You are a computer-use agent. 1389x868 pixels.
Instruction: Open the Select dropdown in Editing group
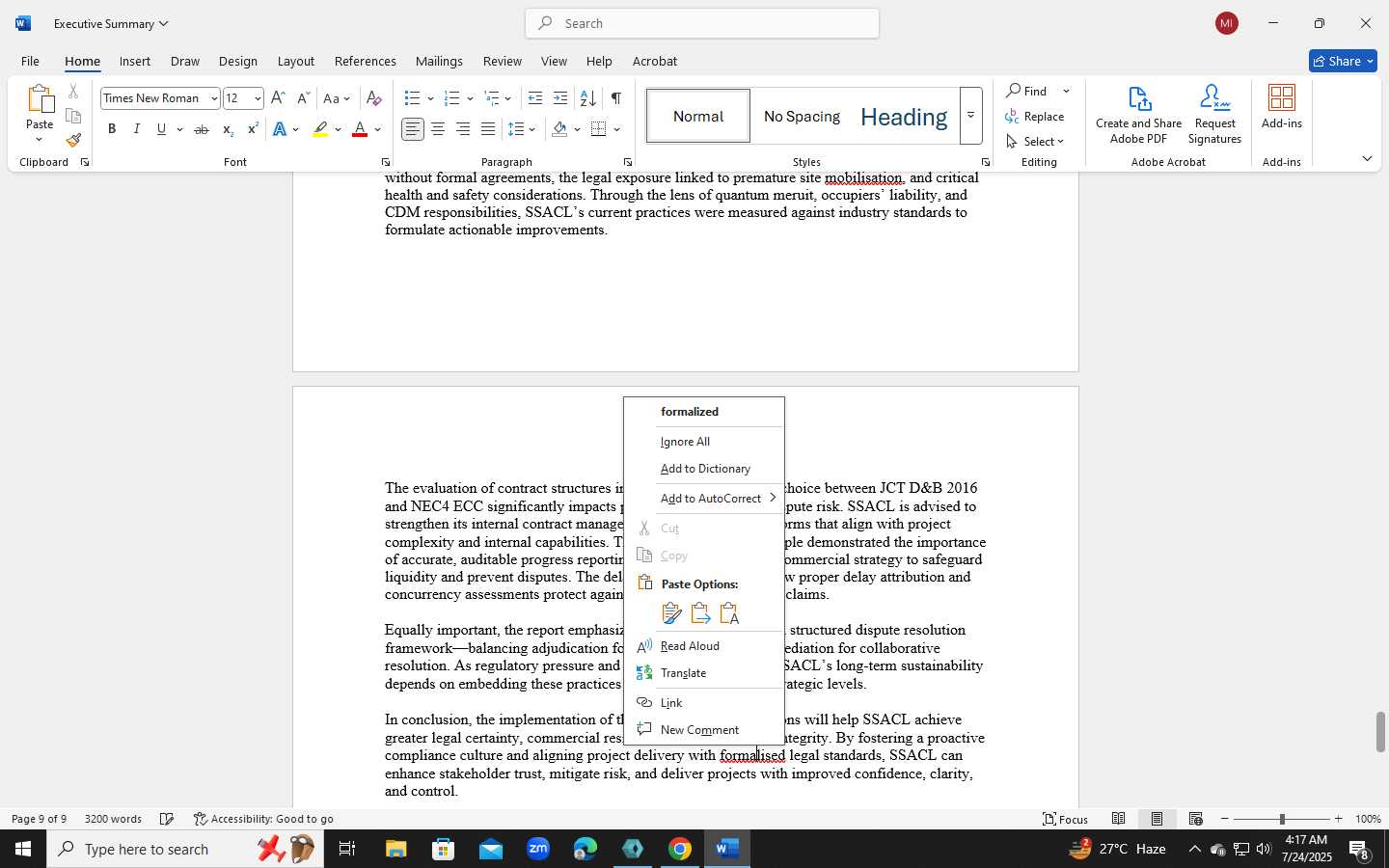point(1035,142)
